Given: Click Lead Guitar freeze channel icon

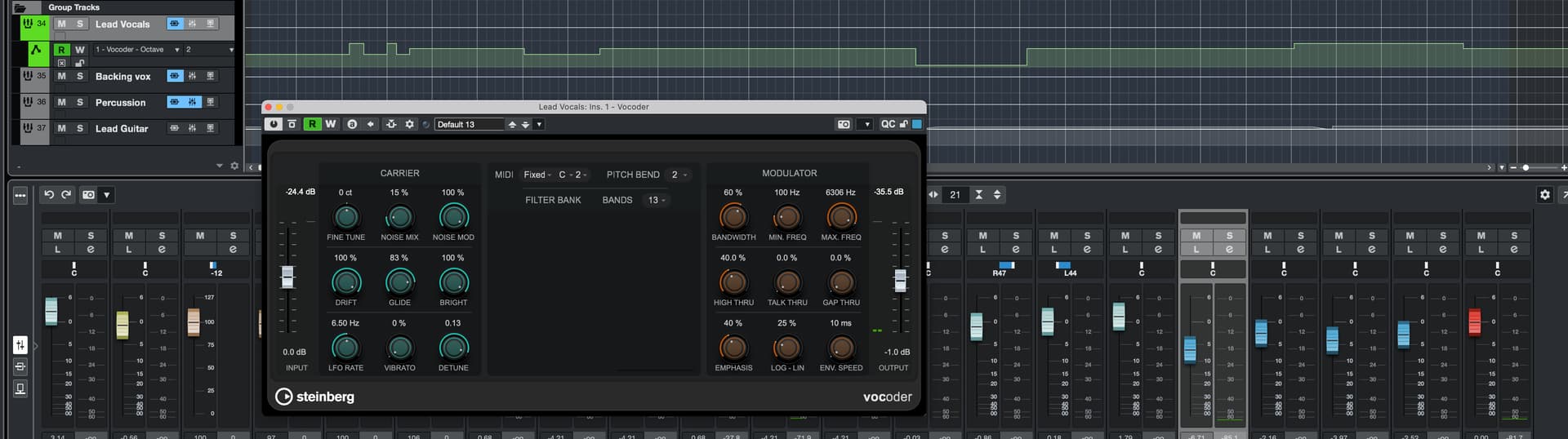Looking at the screenshot, I should 210,128.
